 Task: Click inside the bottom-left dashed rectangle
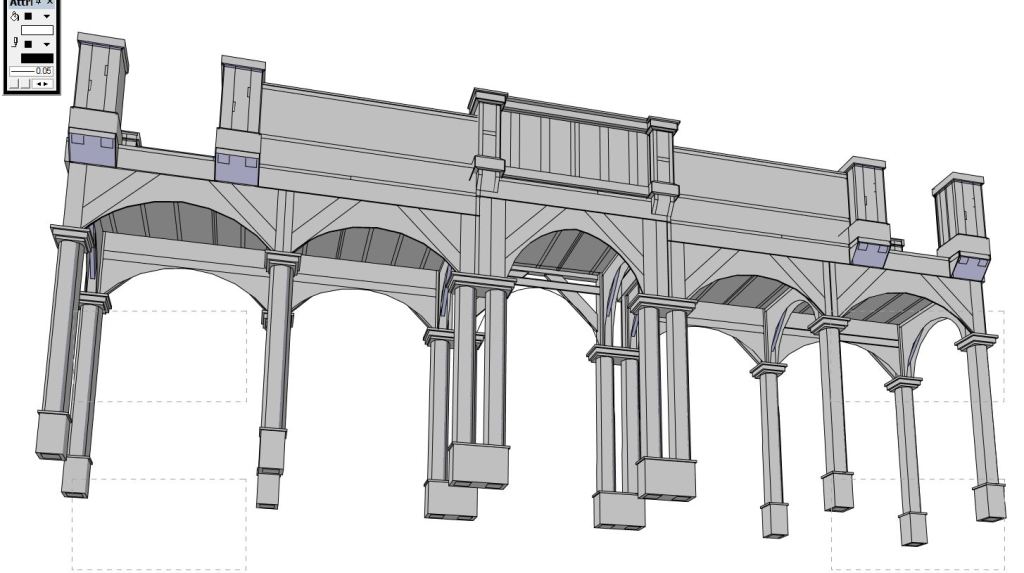(x=158, y=525)
